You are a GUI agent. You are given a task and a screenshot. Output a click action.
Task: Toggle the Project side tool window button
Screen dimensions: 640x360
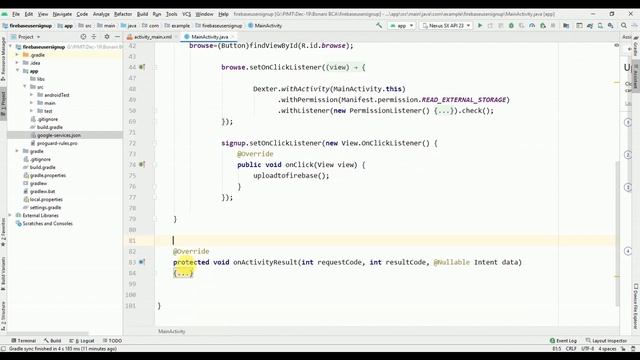click(x=3, y=103)
